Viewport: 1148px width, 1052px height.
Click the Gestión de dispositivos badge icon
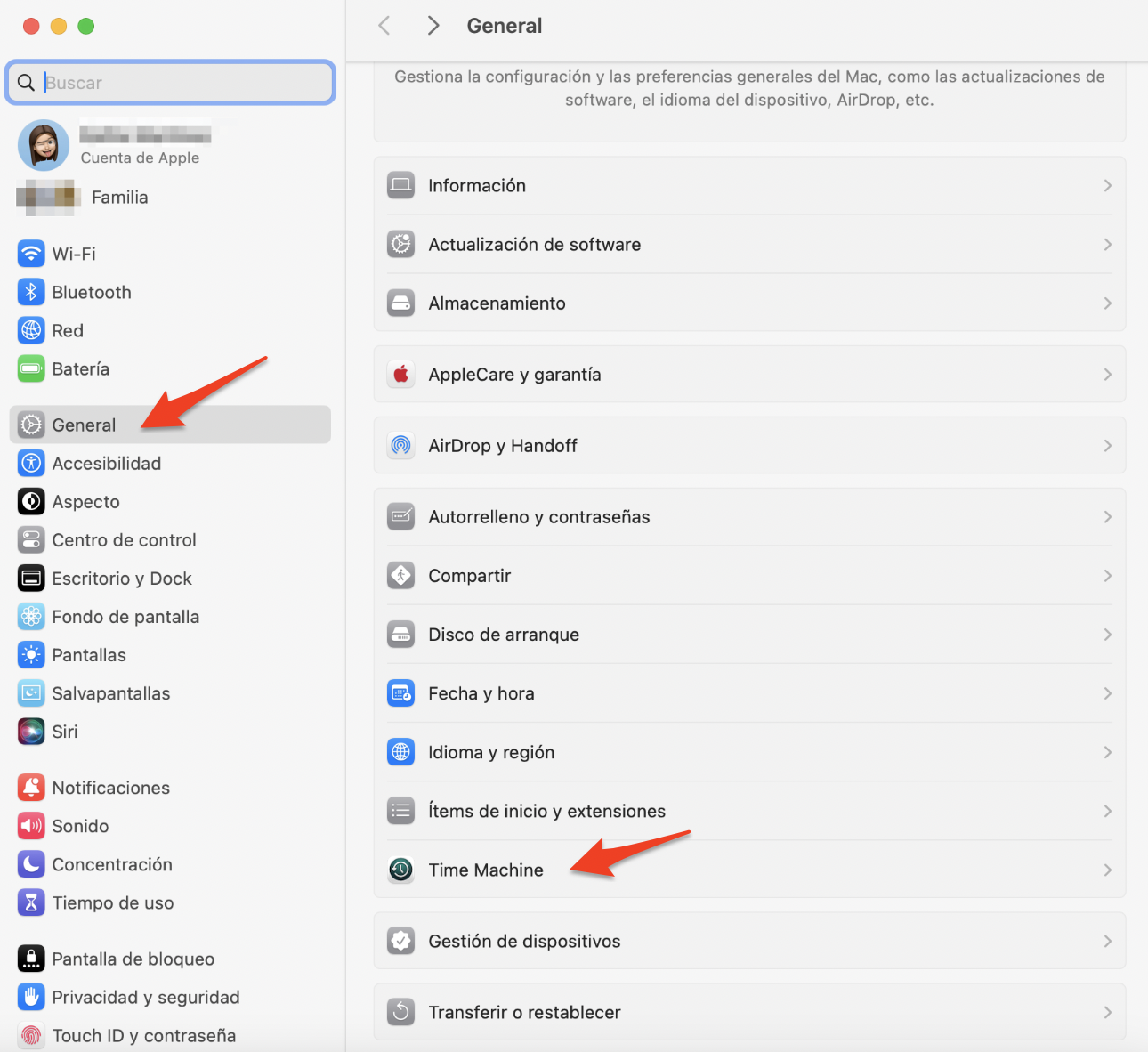tap(401, 941)
